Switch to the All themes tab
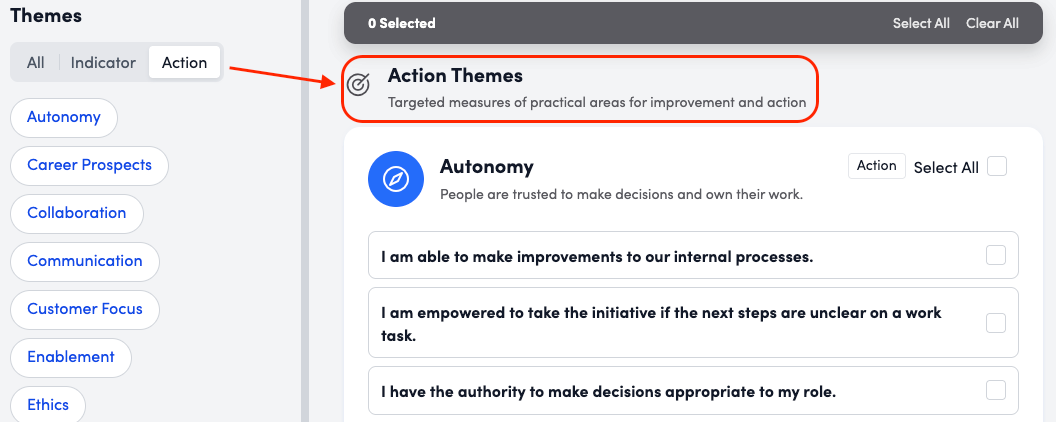 tap(36, 62)
